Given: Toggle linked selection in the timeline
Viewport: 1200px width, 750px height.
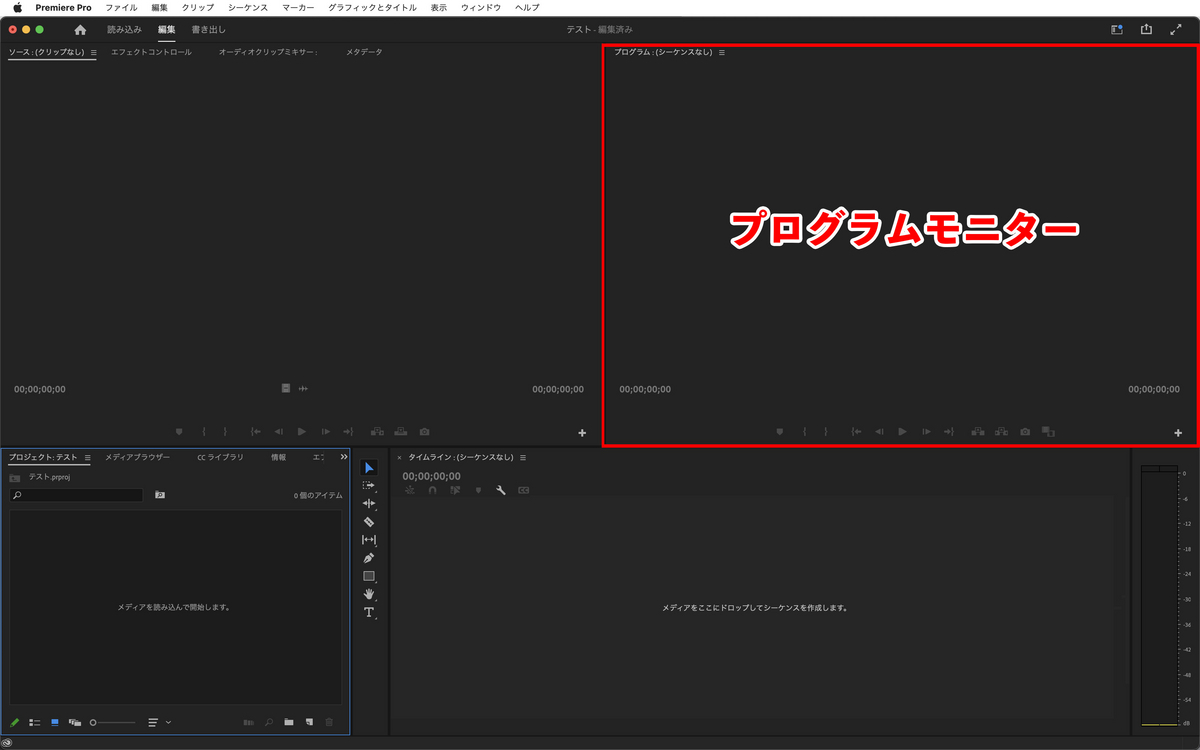Looking at the screenshot, I should click(455, 491).
